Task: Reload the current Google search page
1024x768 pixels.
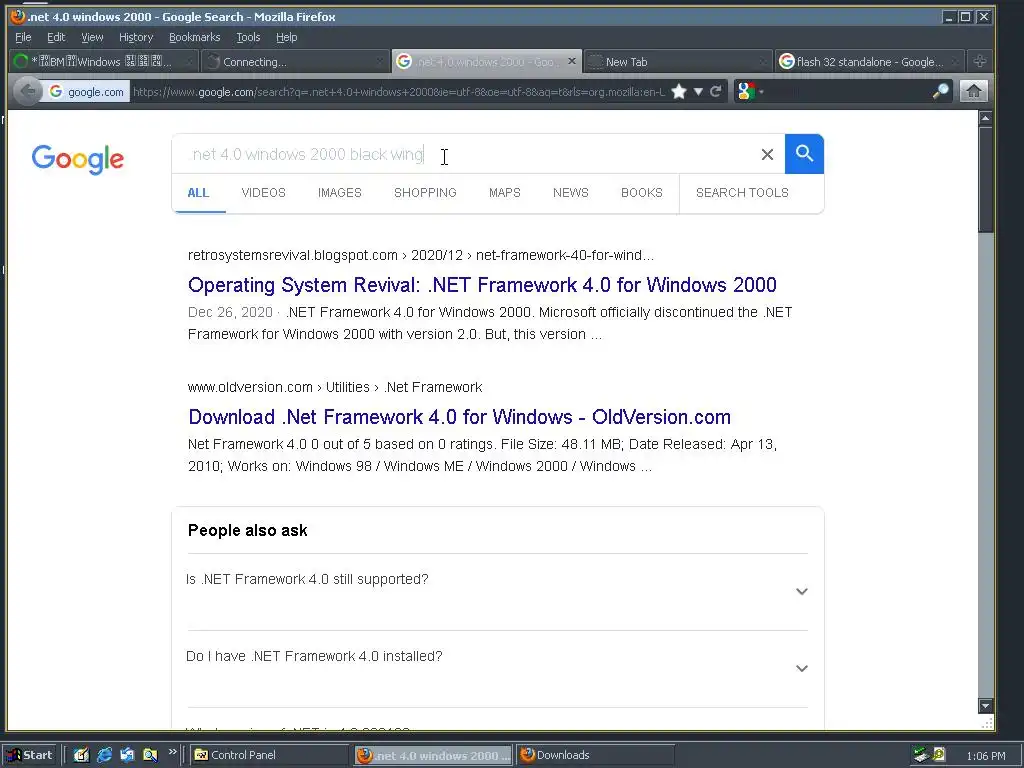Action: click(716, 91)
